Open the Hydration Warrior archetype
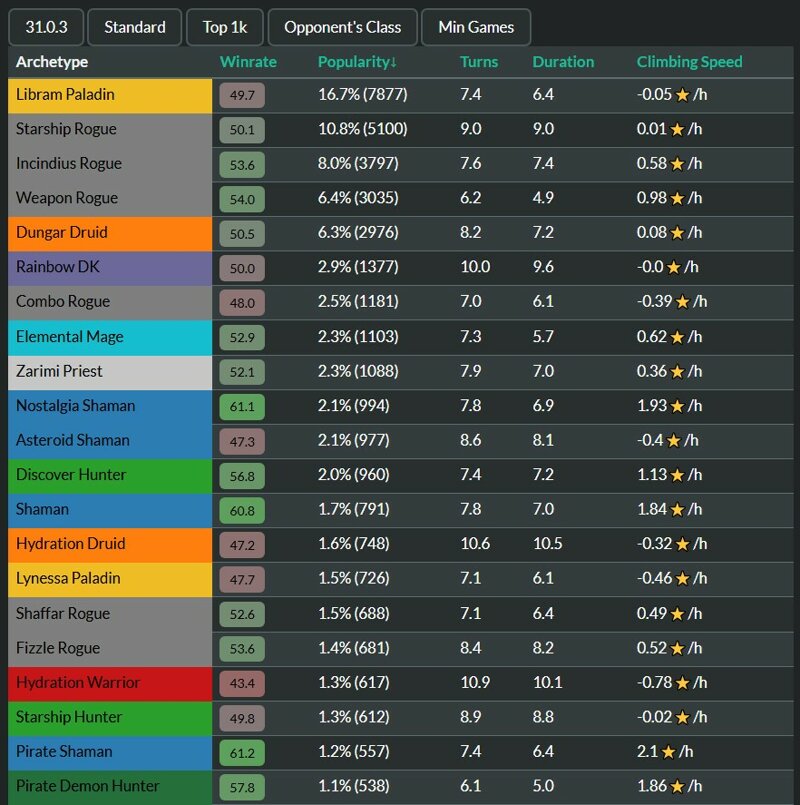Viewport: 800px width, 805px height. [x=110, y=684]
